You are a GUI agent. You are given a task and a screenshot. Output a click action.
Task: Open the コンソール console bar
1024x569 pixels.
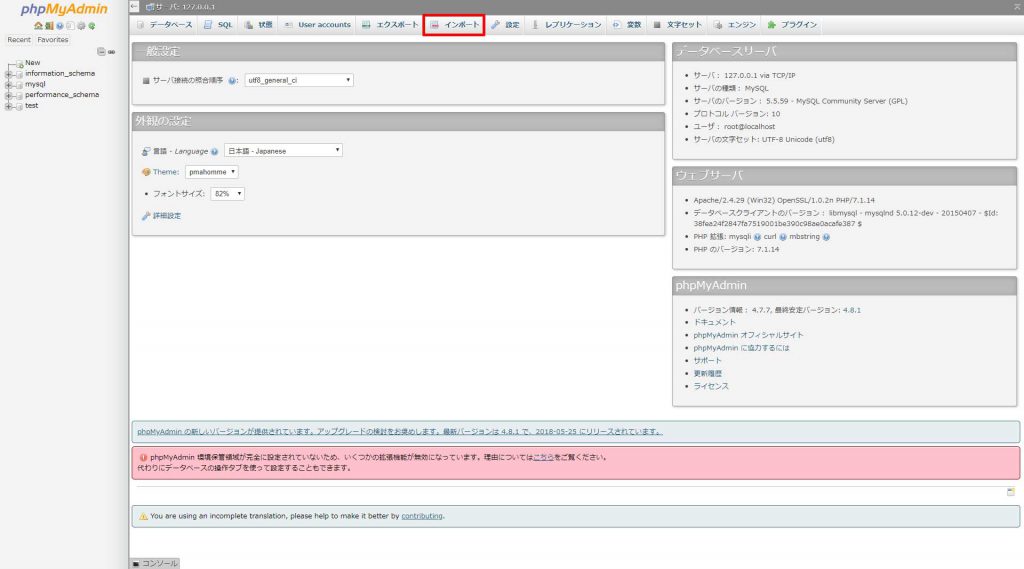point(155,563)
